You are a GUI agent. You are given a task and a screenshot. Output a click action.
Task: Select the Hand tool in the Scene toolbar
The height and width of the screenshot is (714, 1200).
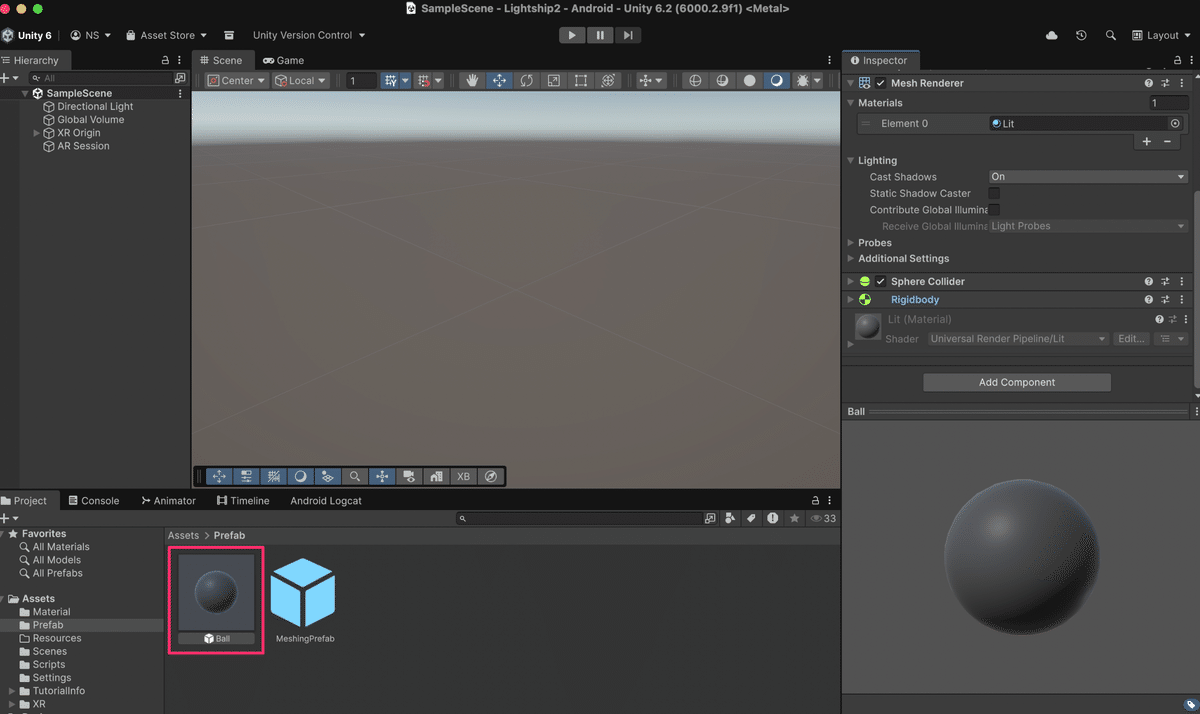[x=471, y=80]
